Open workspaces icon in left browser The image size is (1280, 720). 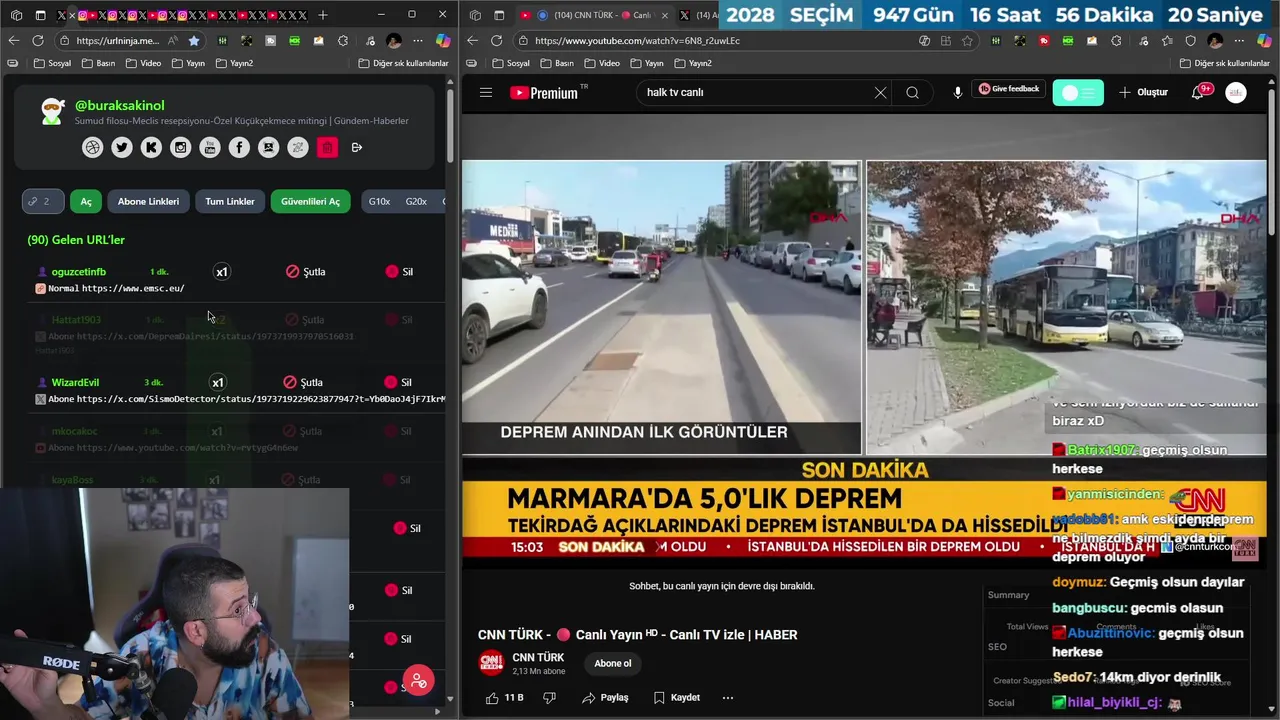(17, 15)
